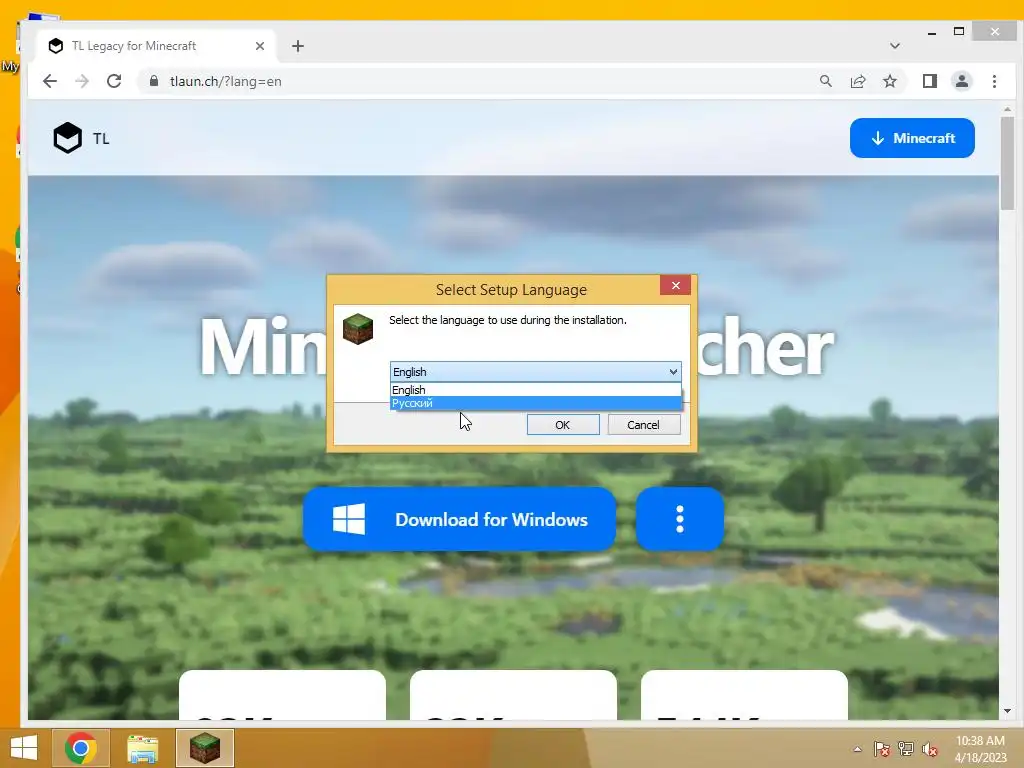Screen dimensions: 1024x768
Task: Open the Windows Start button
Action: [24, 748]
